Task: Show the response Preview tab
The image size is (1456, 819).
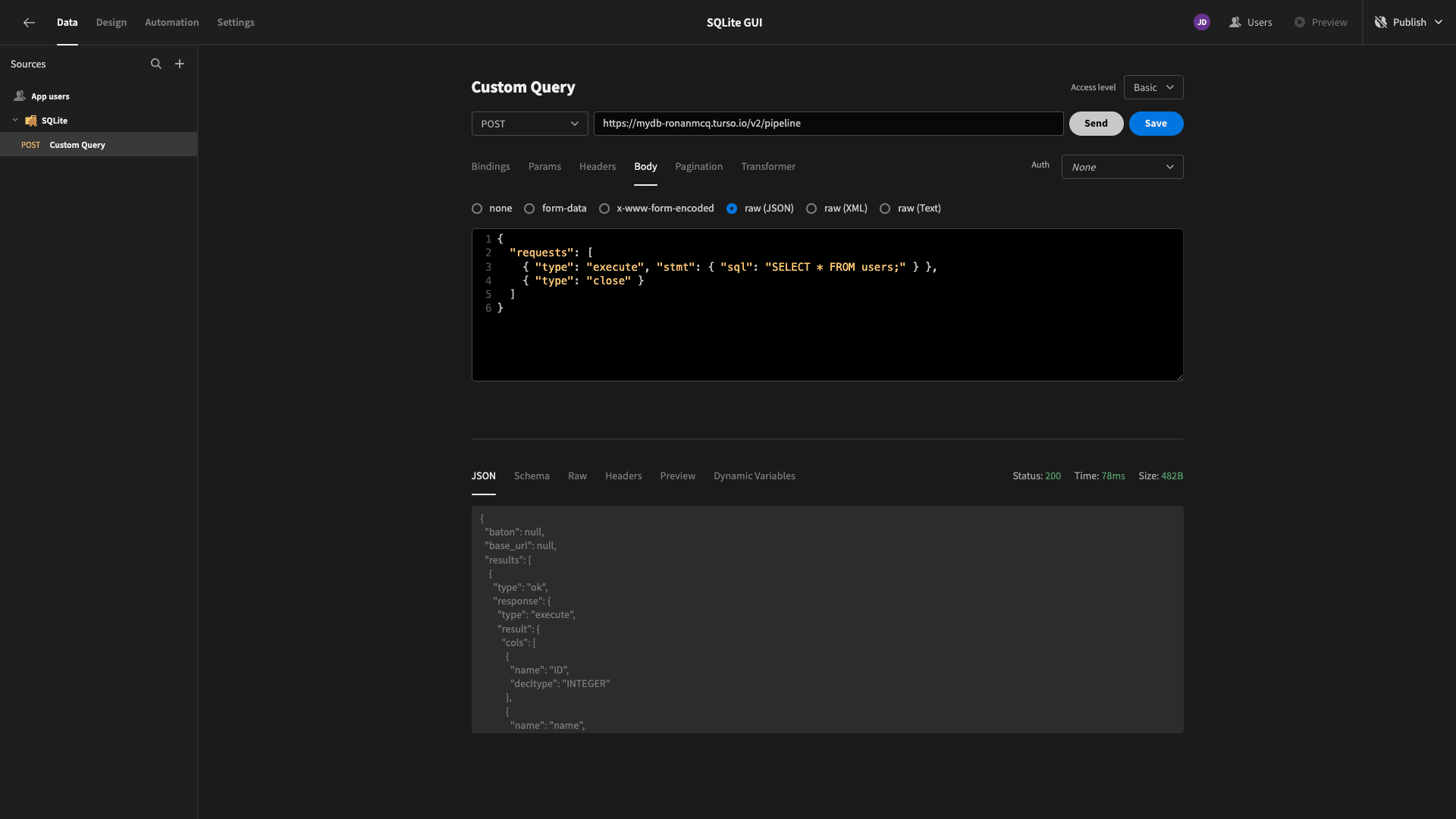Action: (x=677, y=476)
